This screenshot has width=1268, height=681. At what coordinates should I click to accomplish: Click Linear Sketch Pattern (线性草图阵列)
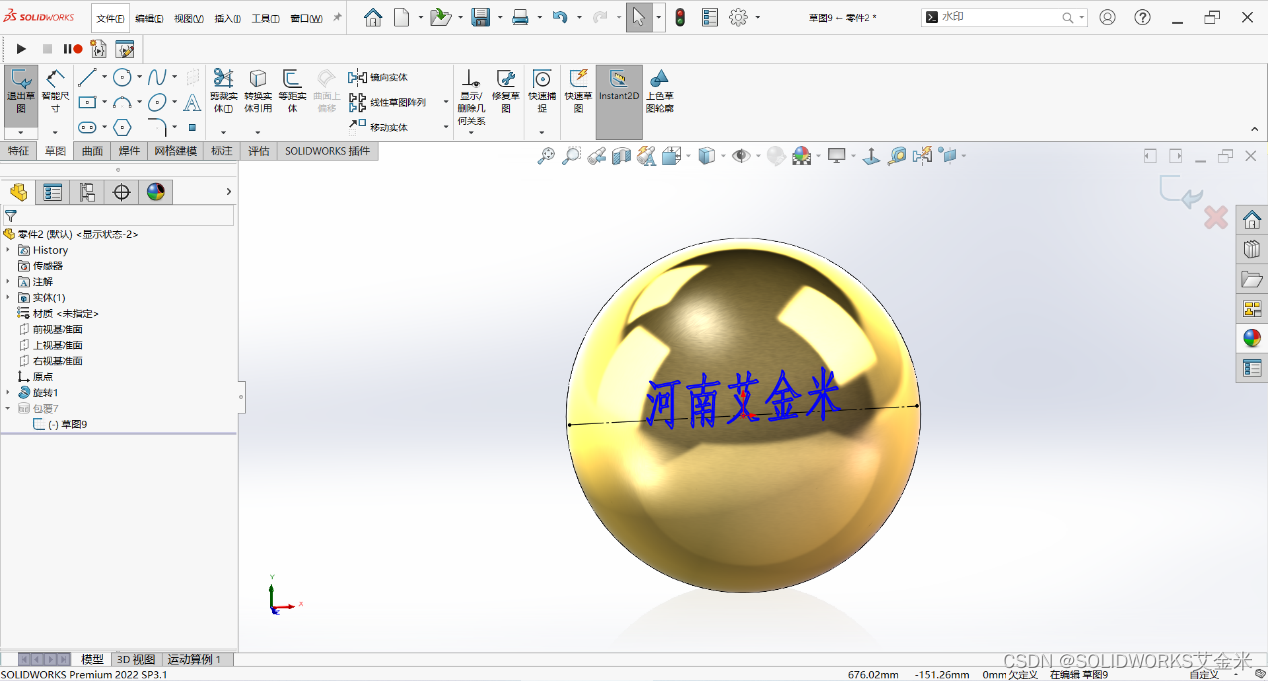tap(388, 102)
